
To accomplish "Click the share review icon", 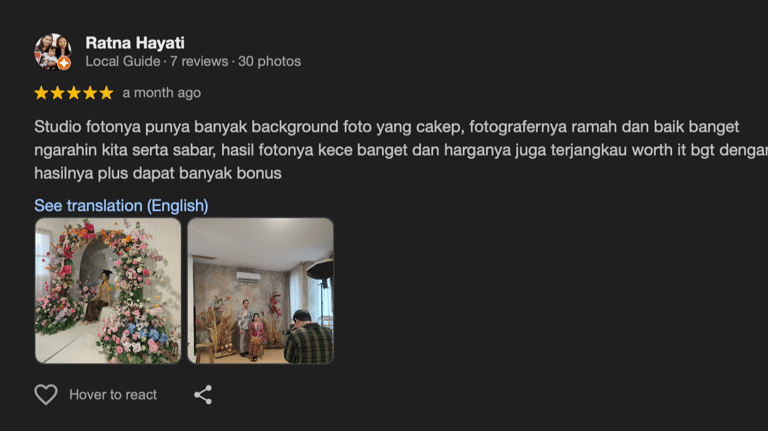I will click(203, 394).
